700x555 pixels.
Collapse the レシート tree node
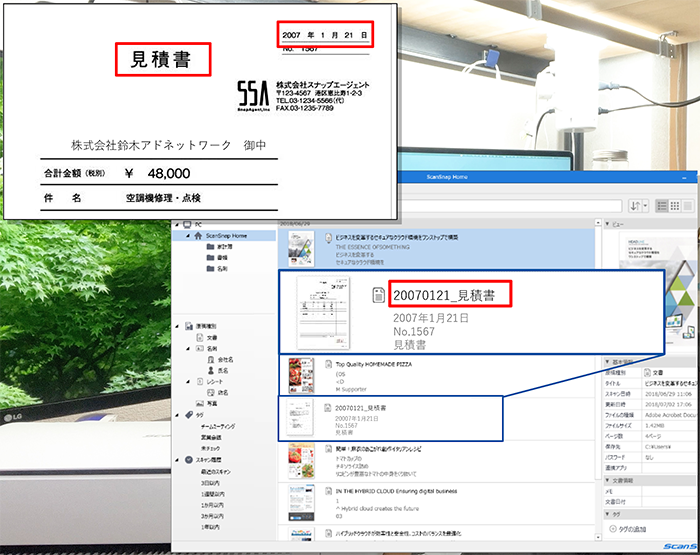click(188, 382)
